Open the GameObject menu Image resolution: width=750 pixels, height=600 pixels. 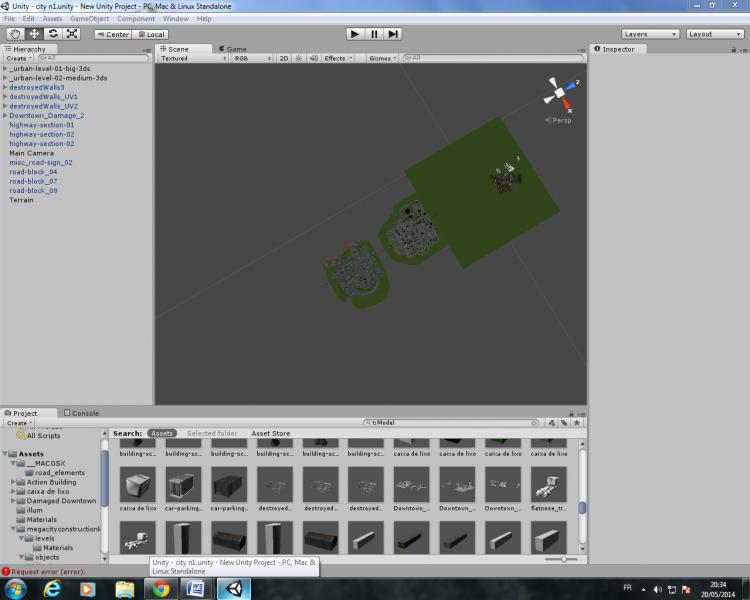click(x=89, y=19)
